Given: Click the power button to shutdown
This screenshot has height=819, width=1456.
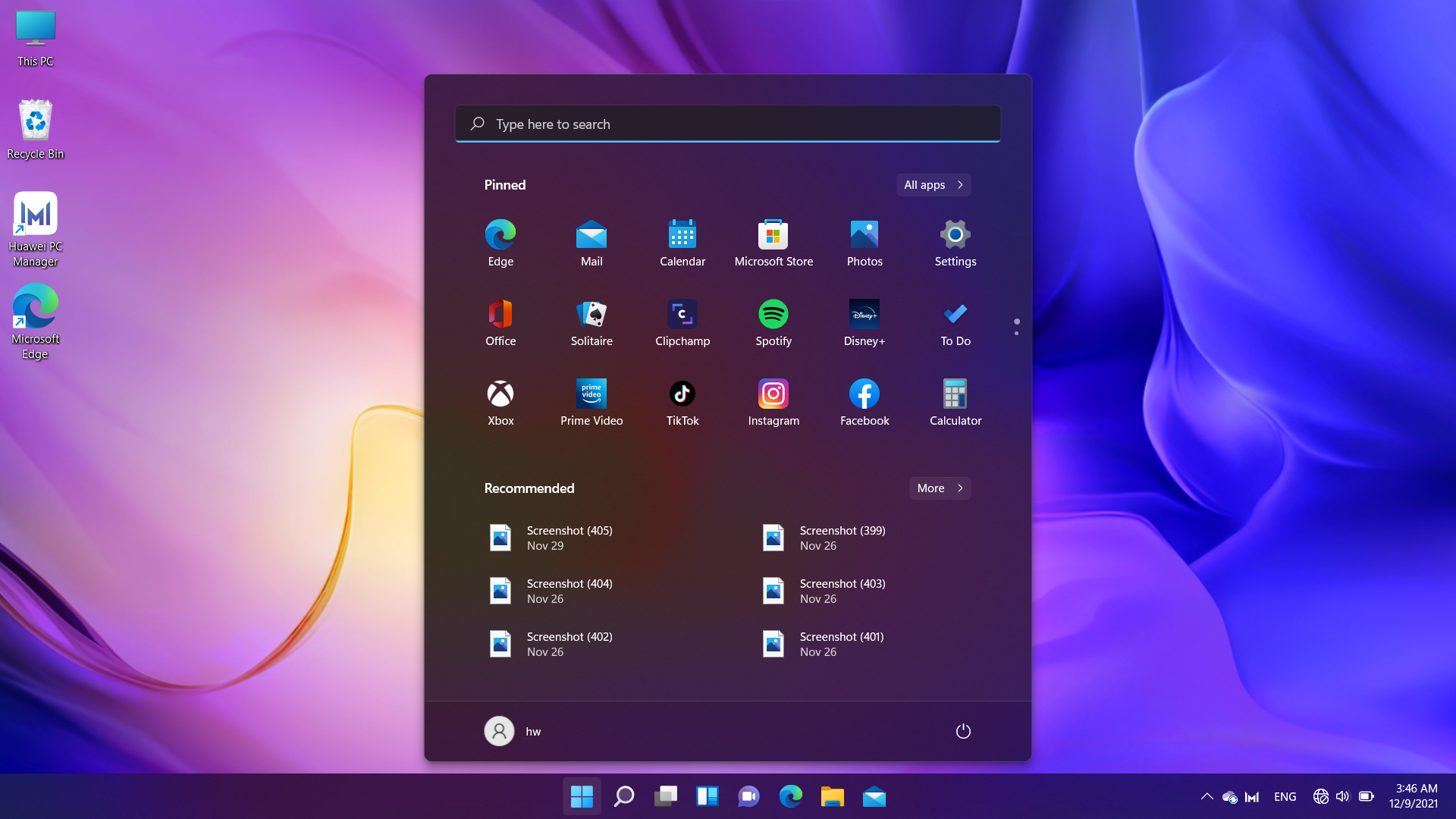Looking at the screenshot, I should pos(962,731).
